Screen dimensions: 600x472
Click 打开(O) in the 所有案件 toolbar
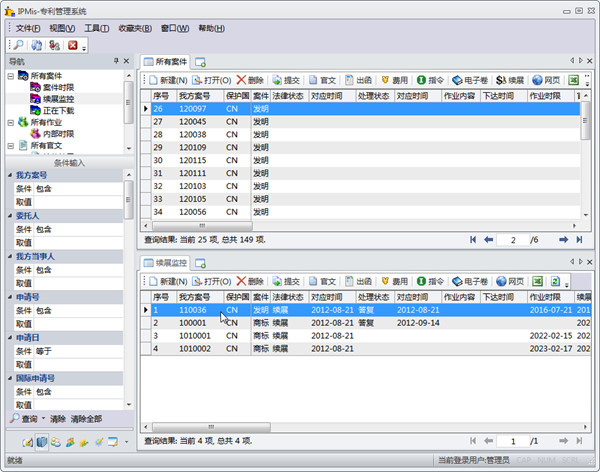(x=212, y=80)
